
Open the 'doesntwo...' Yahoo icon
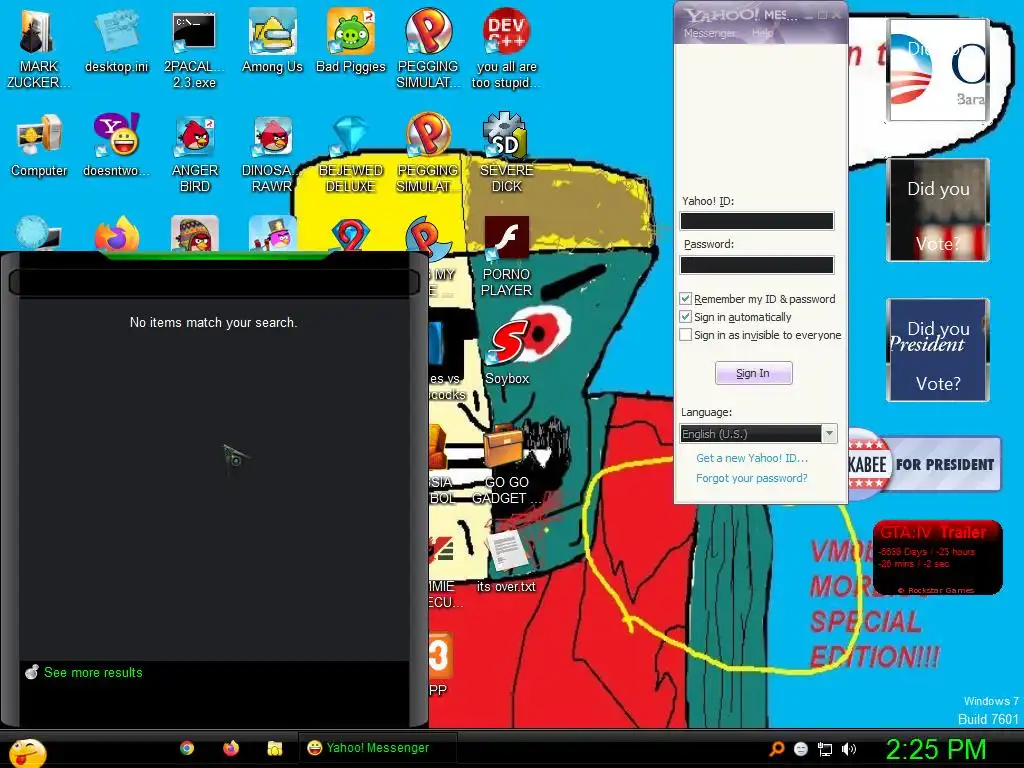pyautogui.click(x=116, y=145)
